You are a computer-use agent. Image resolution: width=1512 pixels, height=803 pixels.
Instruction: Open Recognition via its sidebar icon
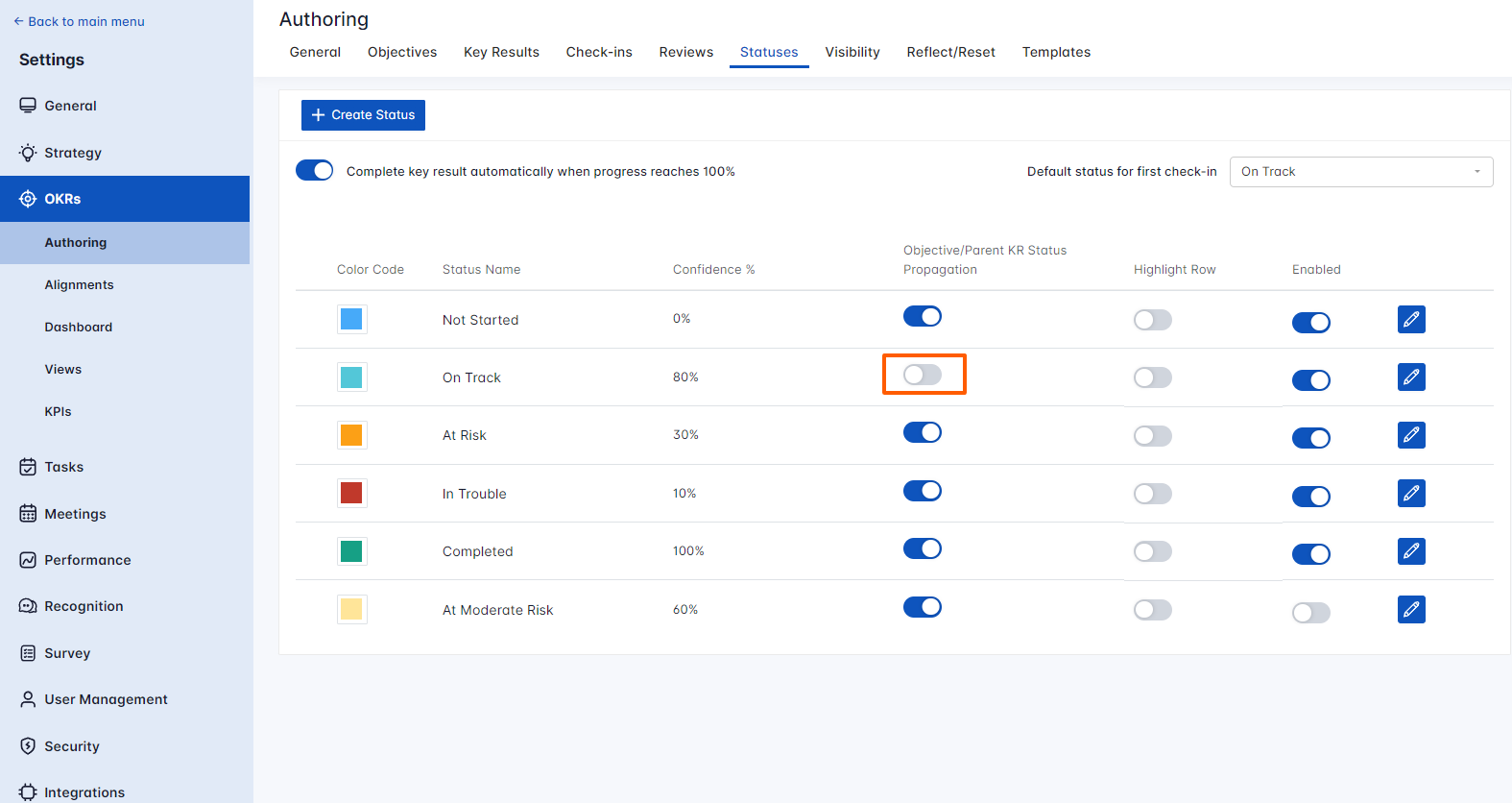28,606
